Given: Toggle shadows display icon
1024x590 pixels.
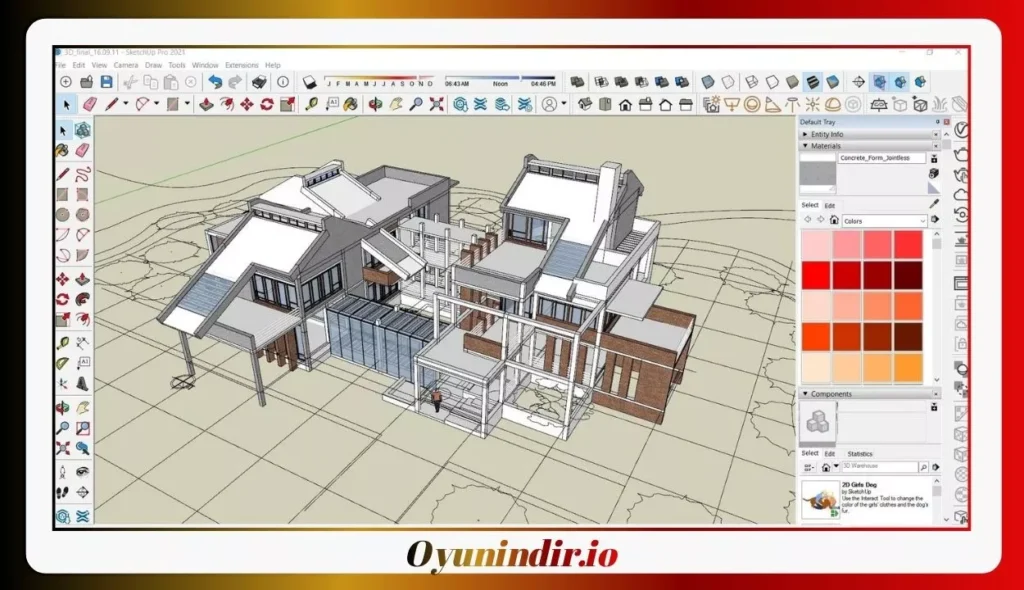Looking at the screenshot, I should click(310, 82).
